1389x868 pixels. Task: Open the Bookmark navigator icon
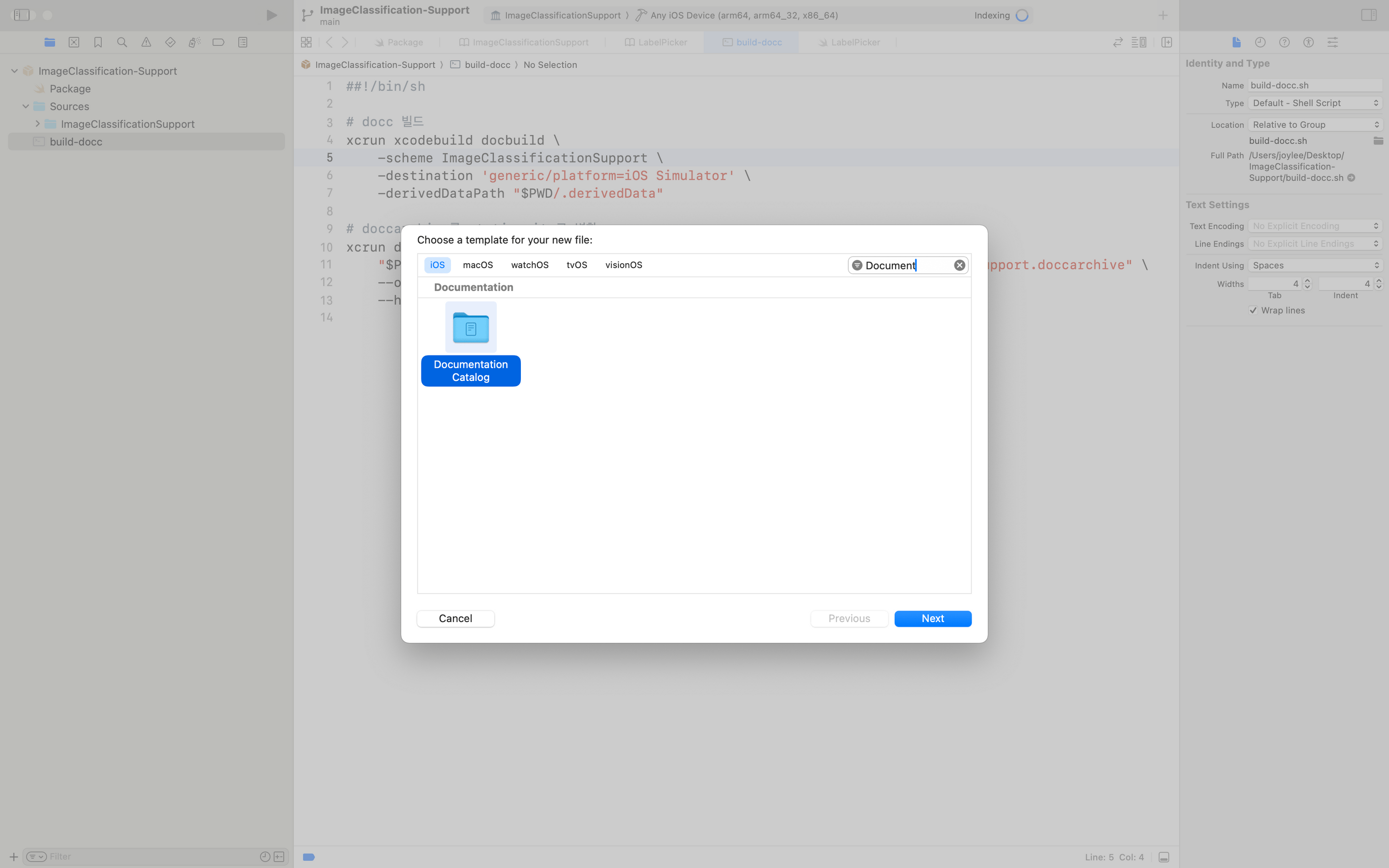(x=97, y=42)
